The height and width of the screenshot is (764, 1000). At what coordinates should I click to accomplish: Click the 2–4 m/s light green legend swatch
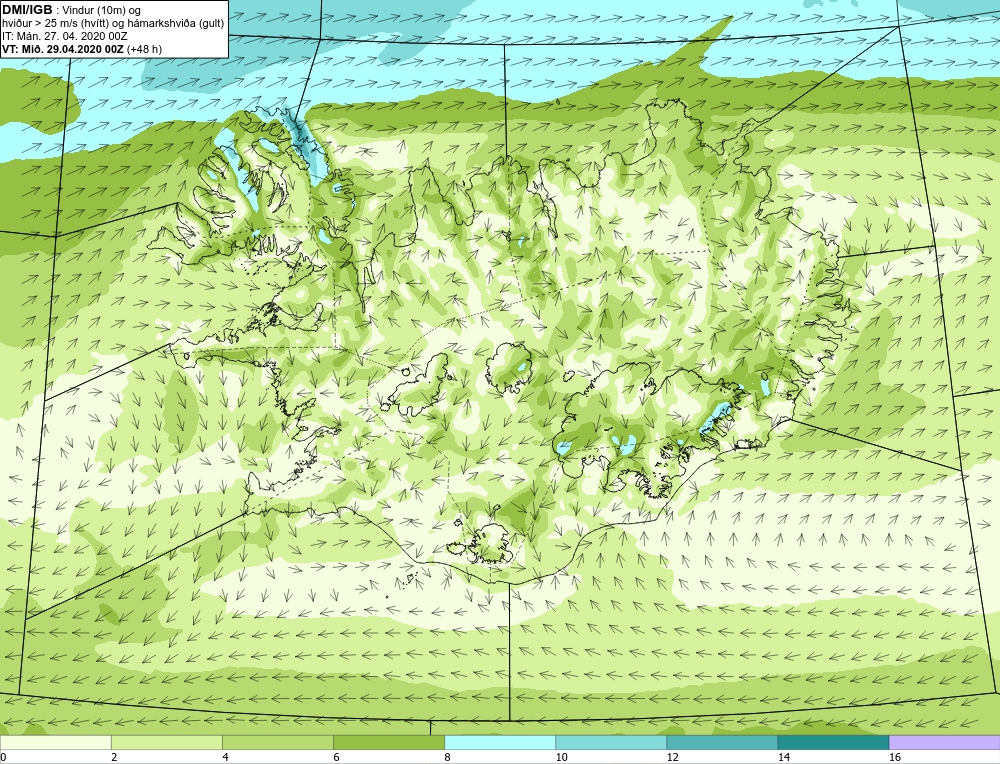point(166,742)
